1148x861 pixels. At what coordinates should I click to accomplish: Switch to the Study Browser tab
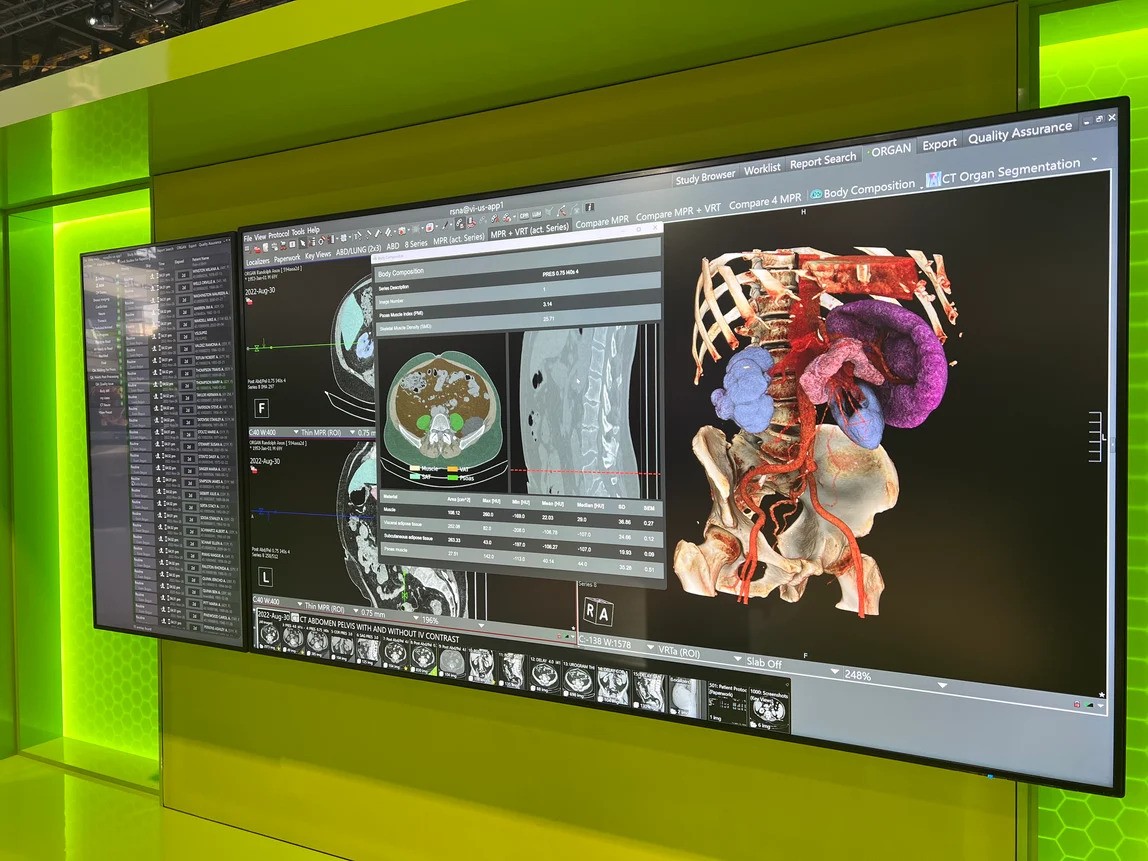705,178
